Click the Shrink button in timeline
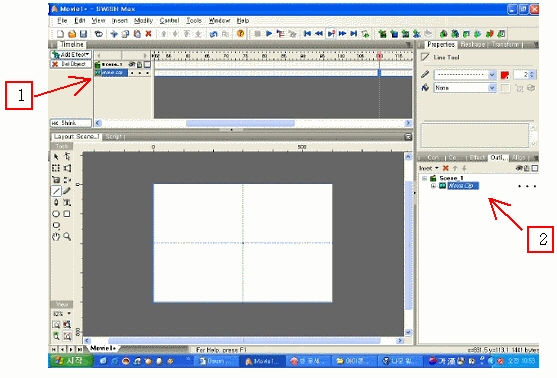557x378 pixels. (x=71, y=123)
